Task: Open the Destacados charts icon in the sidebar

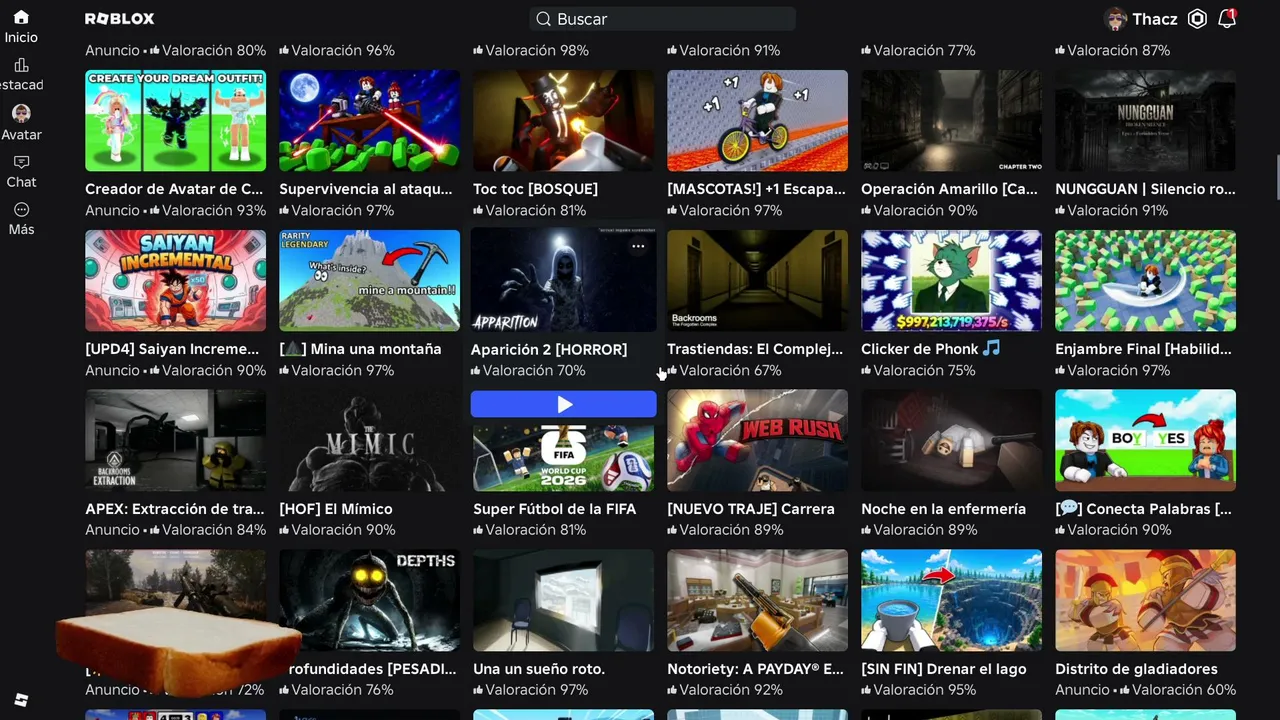Action: [x=21, y=65]
